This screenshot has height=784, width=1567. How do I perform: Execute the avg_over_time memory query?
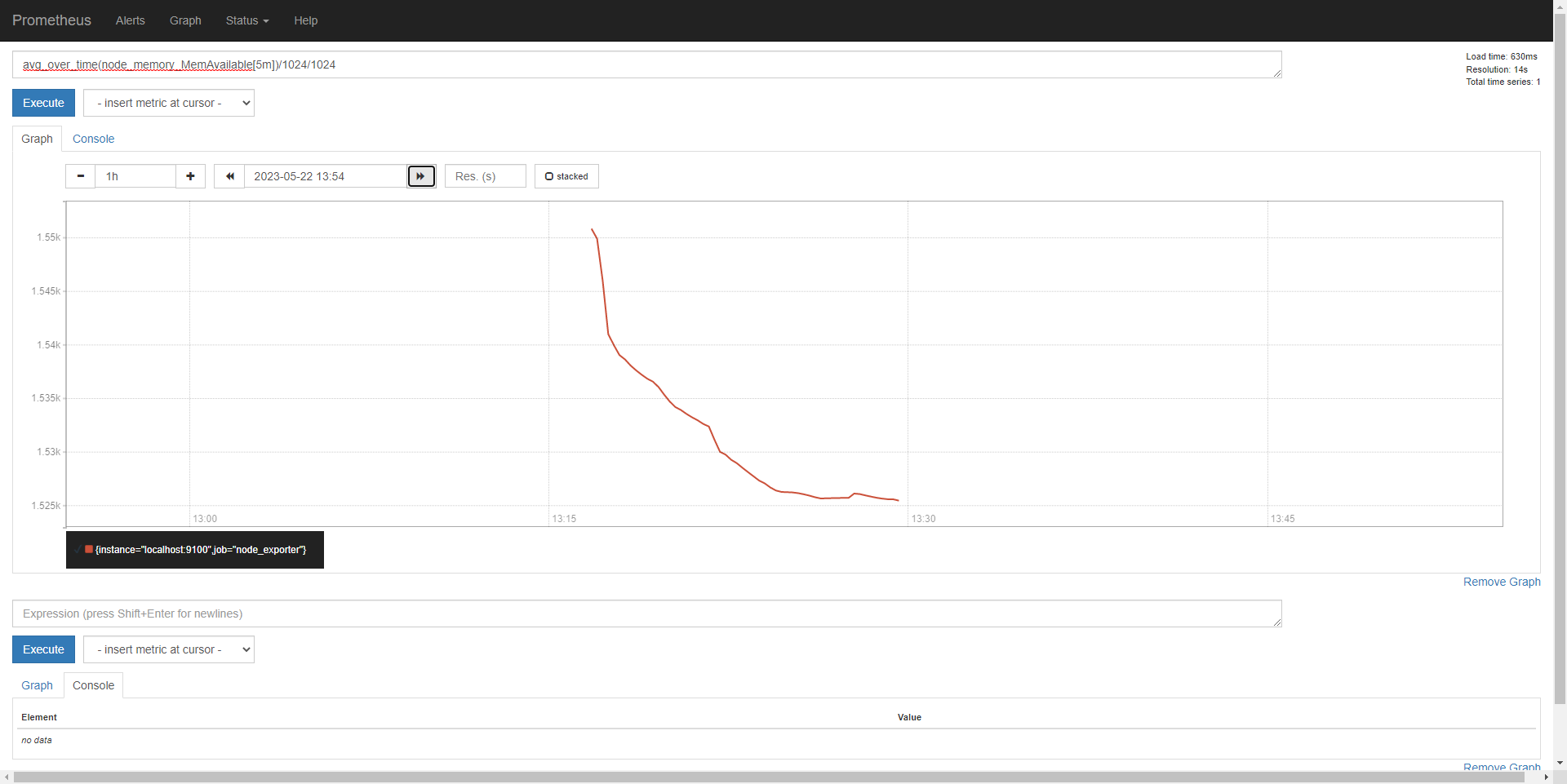[x=43, y=103]
